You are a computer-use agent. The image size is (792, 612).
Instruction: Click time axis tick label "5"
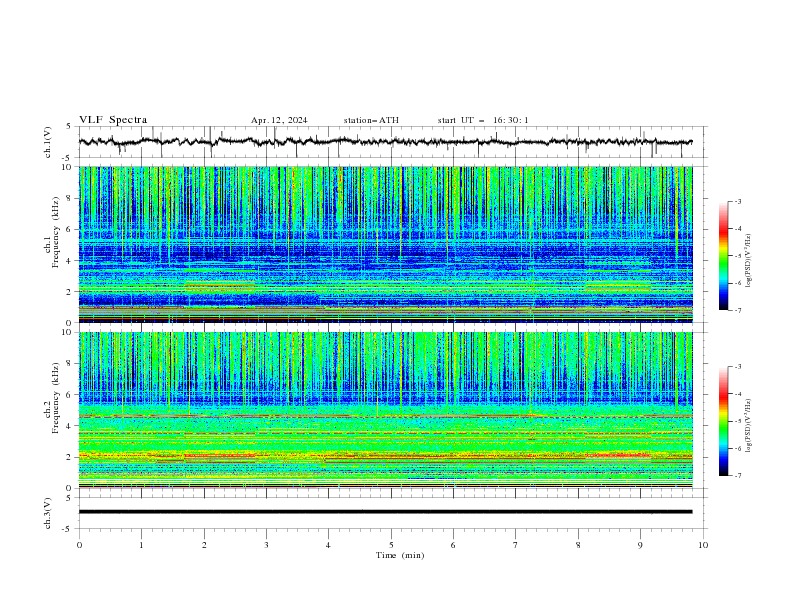click(391, 545)
